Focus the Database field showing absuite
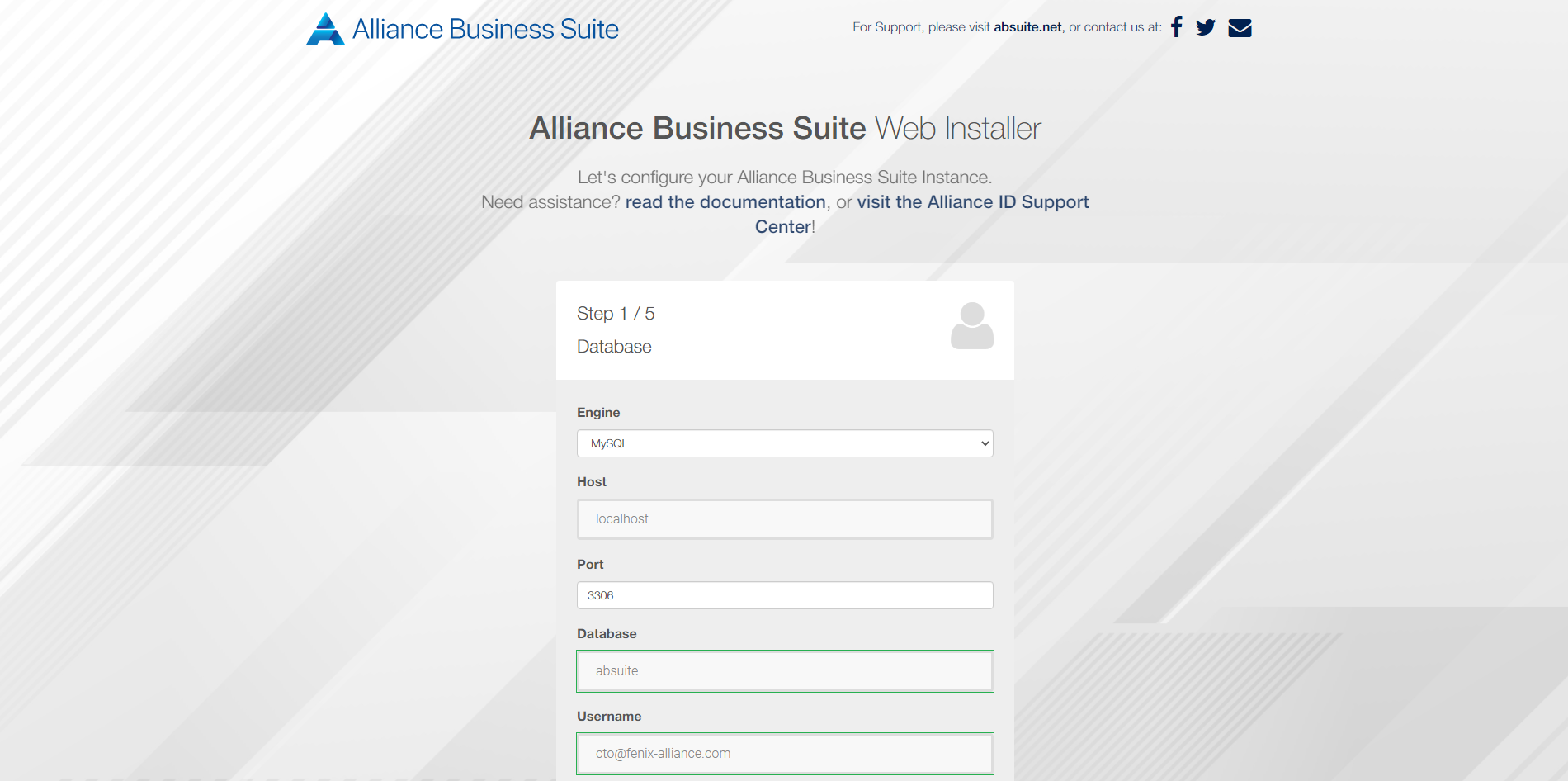This screenshot has width=1568, height=781. pyautogui.click(x=784, y=671)
